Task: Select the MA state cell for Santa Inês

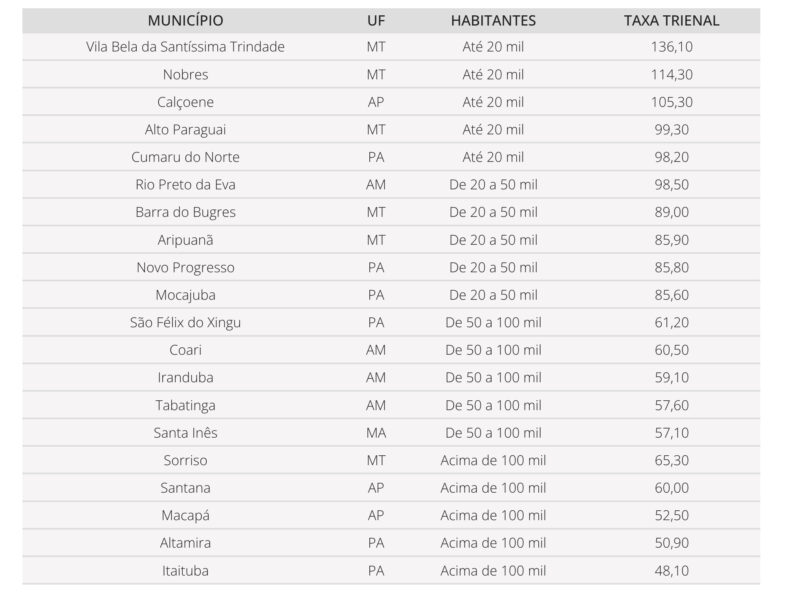Action: 375,433
